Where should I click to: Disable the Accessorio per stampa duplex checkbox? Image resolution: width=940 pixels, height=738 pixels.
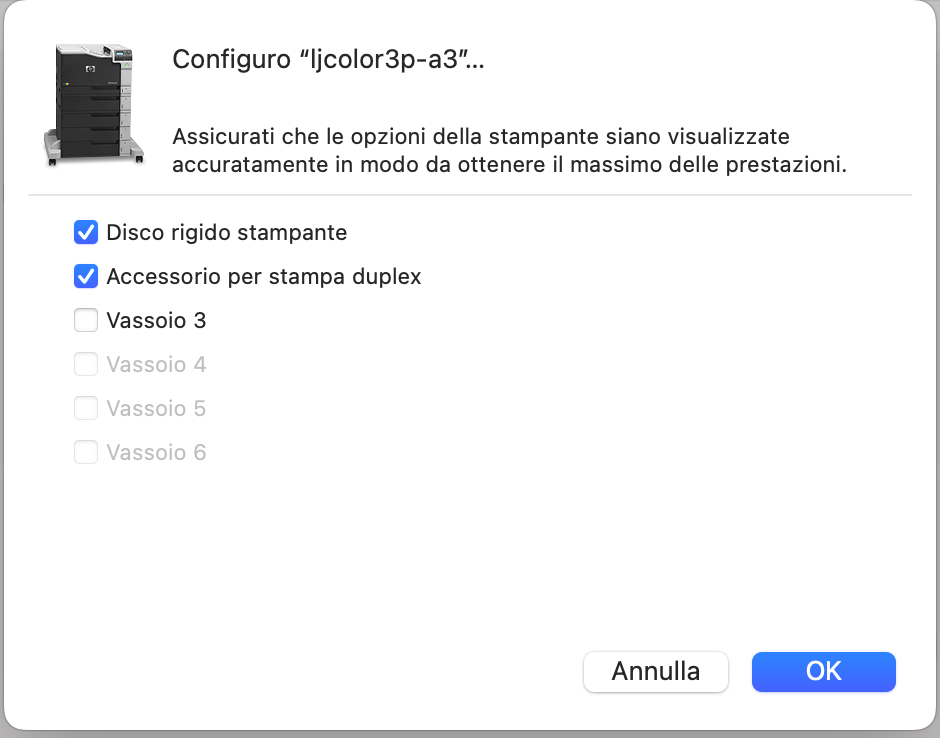click(86, 276)
